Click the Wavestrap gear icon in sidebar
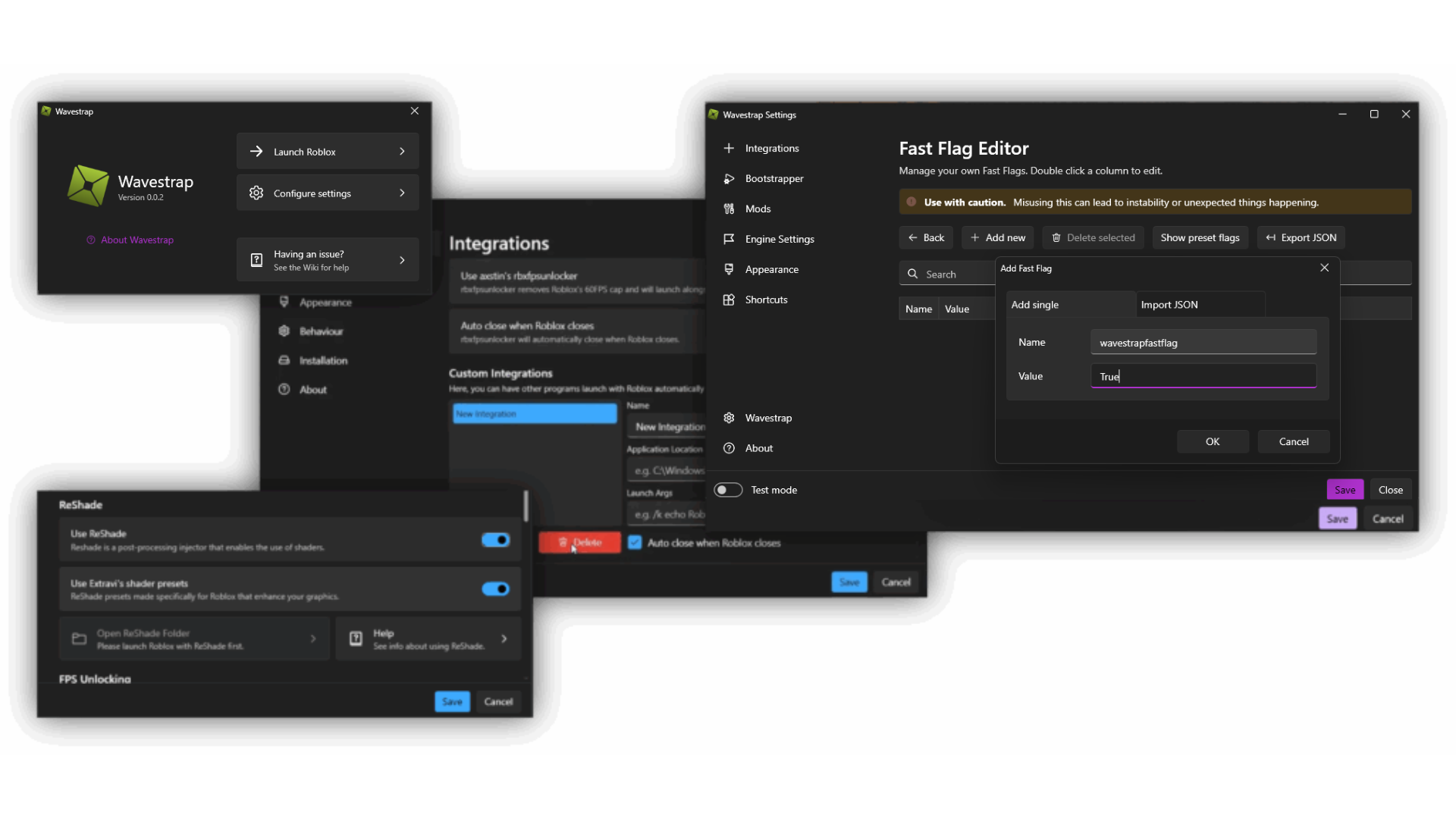 pyautogui.click(x=729, y=418)
